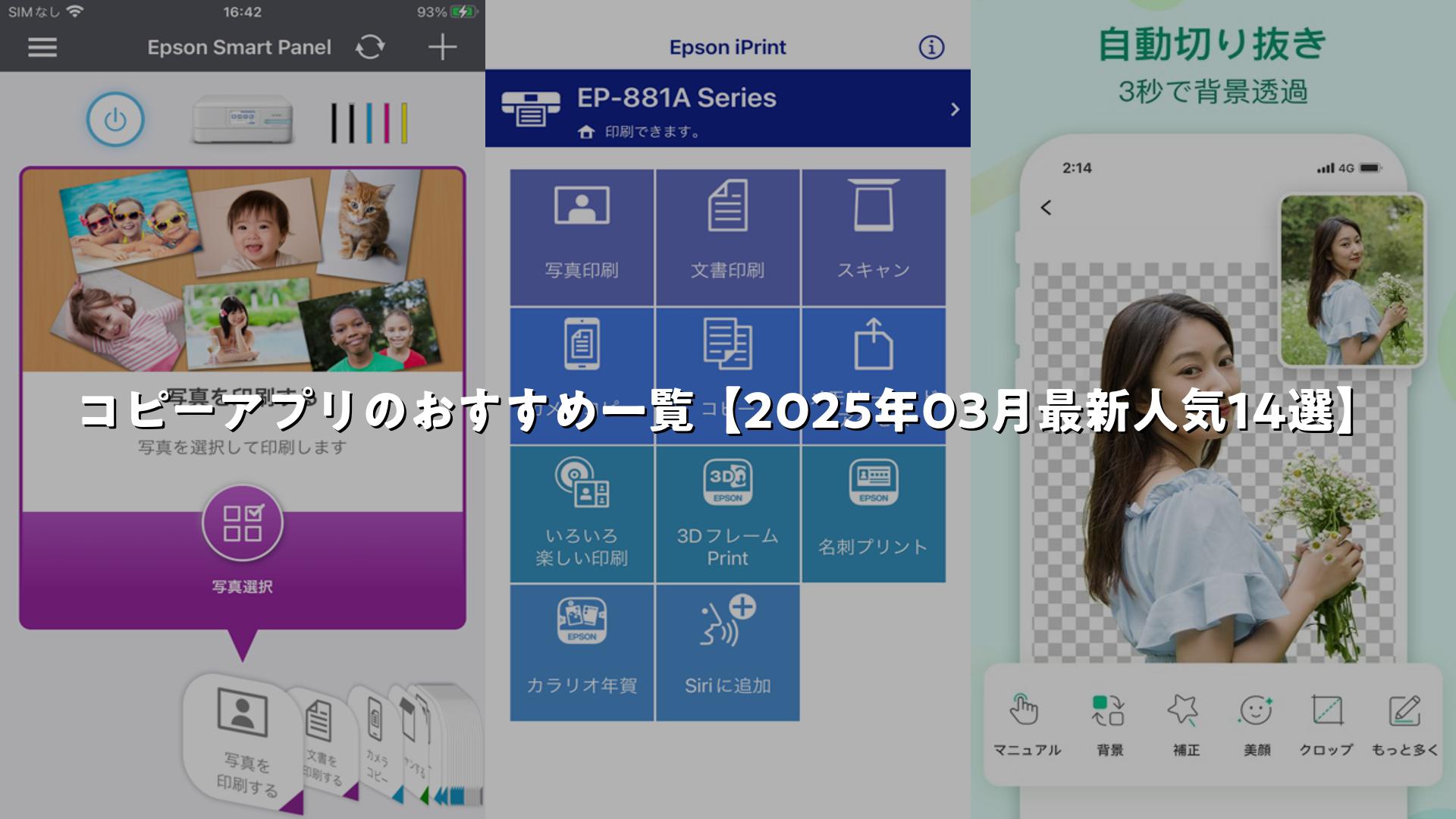This screenshot has height=819, width=1456.
Task: Select the 補正 tool
Action: coord(1185,724)
